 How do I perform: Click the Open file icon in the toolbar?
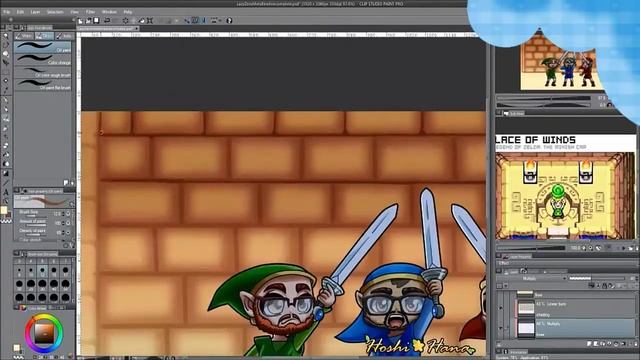(x=89, y=20)
